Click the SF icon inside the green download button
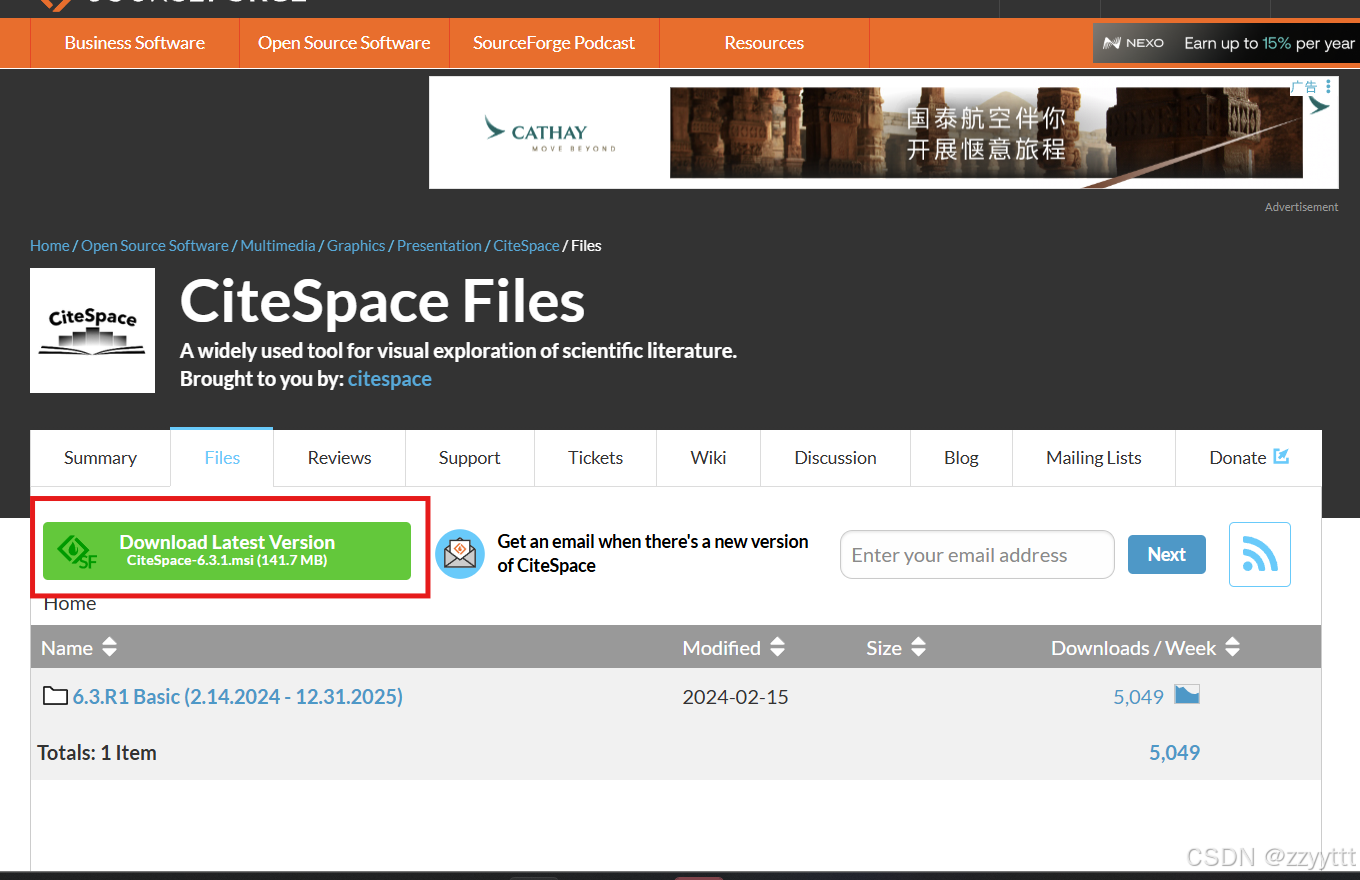The image size is (1360, 880). [78, 551]
